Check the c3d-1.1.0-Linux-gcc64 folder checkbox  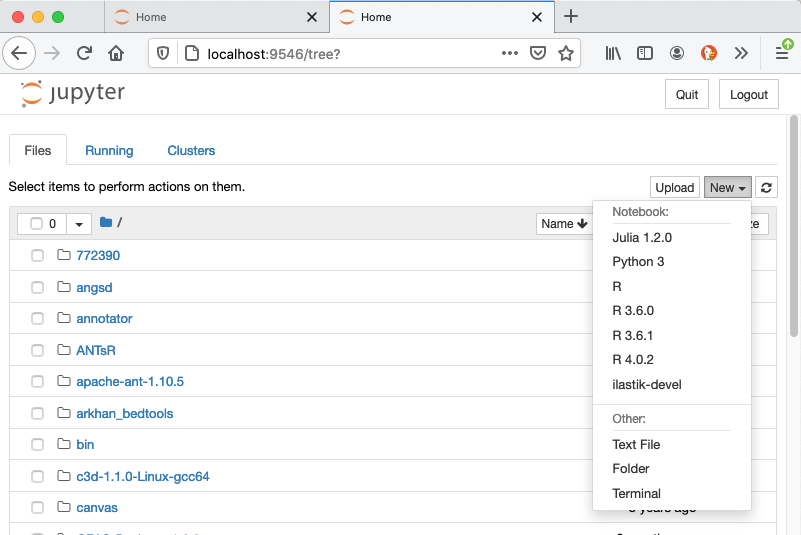[37, 476]
